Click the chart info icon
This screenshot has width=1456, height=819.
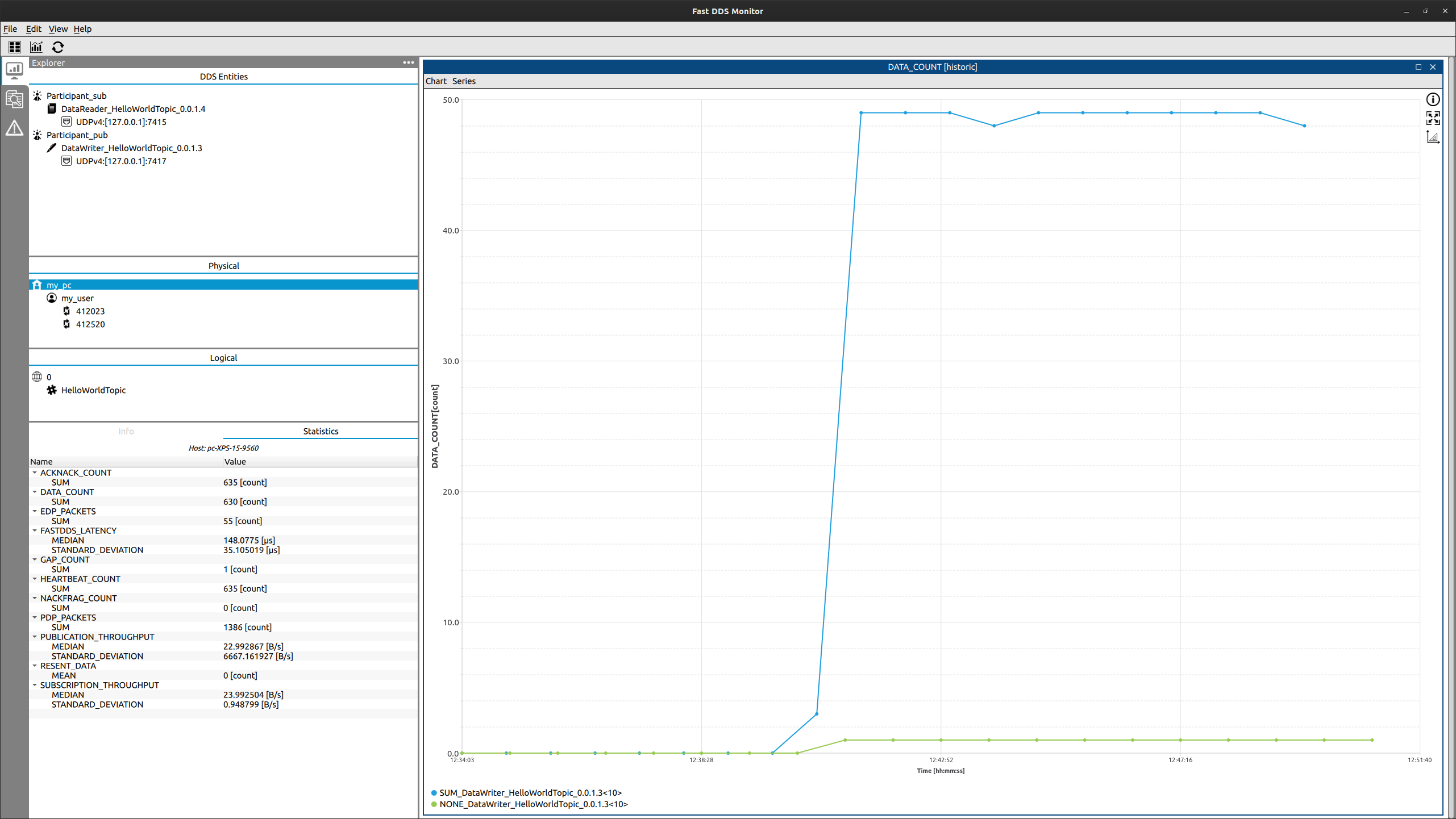click(1433, 99)
